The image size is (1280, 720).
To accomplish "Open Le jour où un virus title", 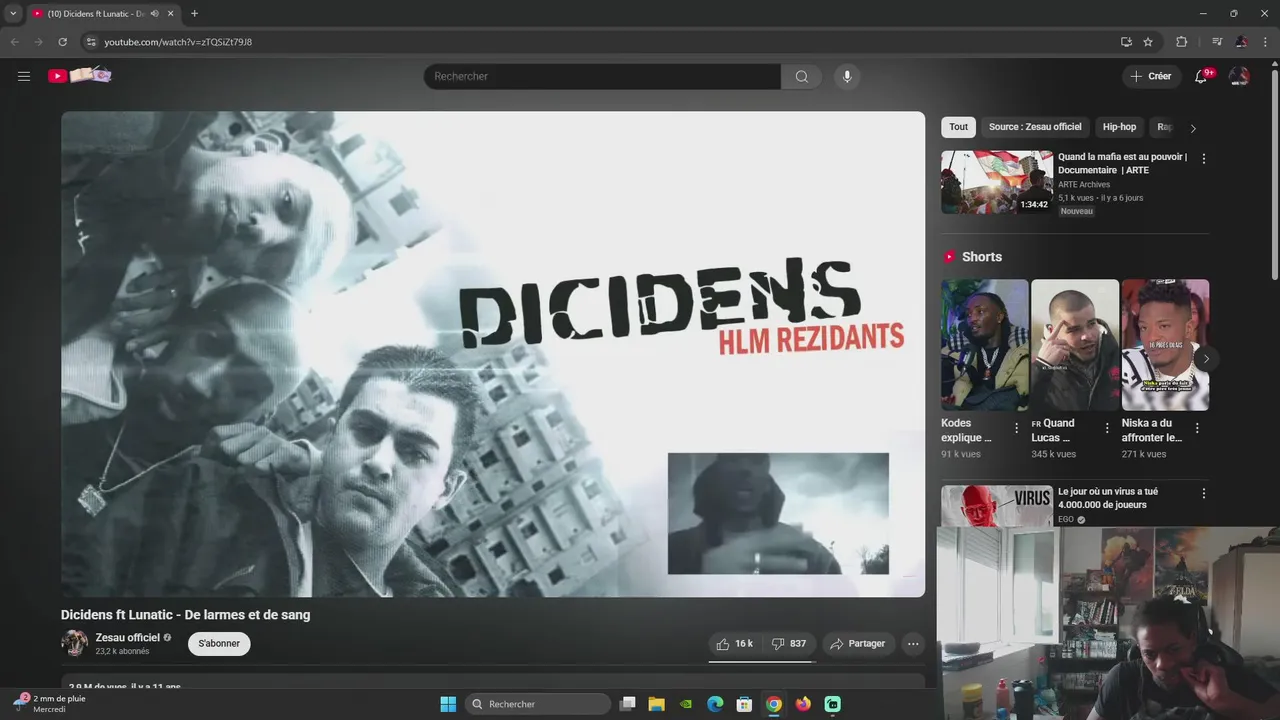I will pyautogui.click(x=1108, y=498).
